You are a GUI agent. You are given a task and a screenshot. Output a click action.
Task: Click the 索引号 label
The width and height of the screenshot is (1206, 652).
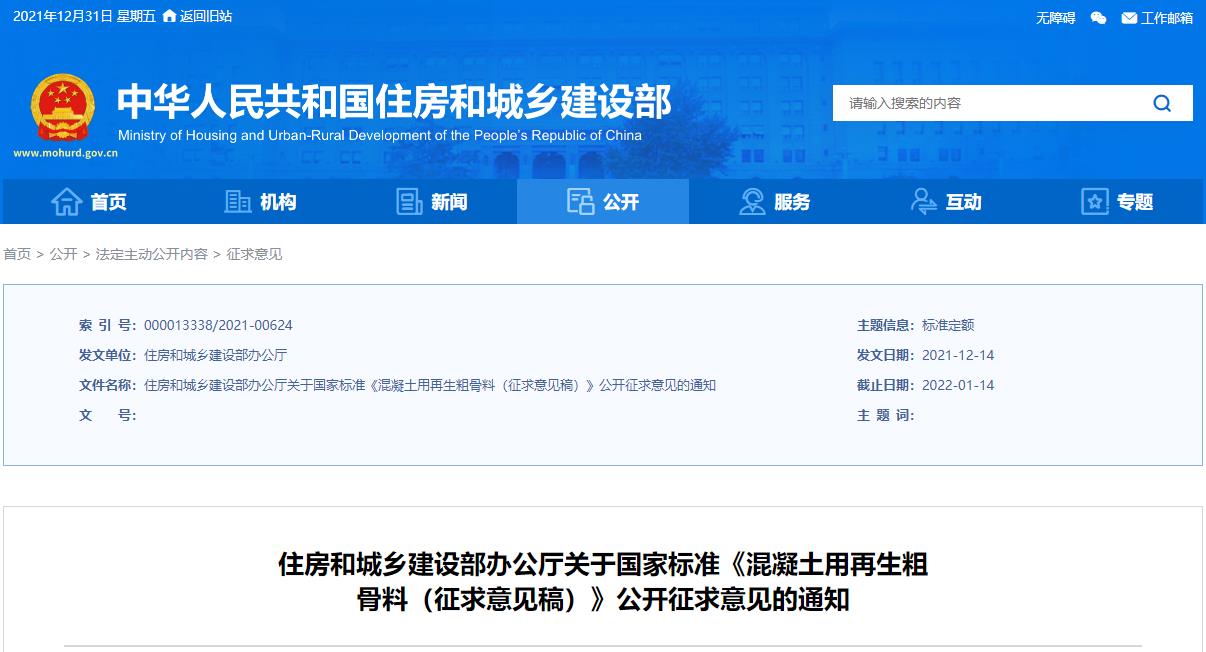coord(107,325)
